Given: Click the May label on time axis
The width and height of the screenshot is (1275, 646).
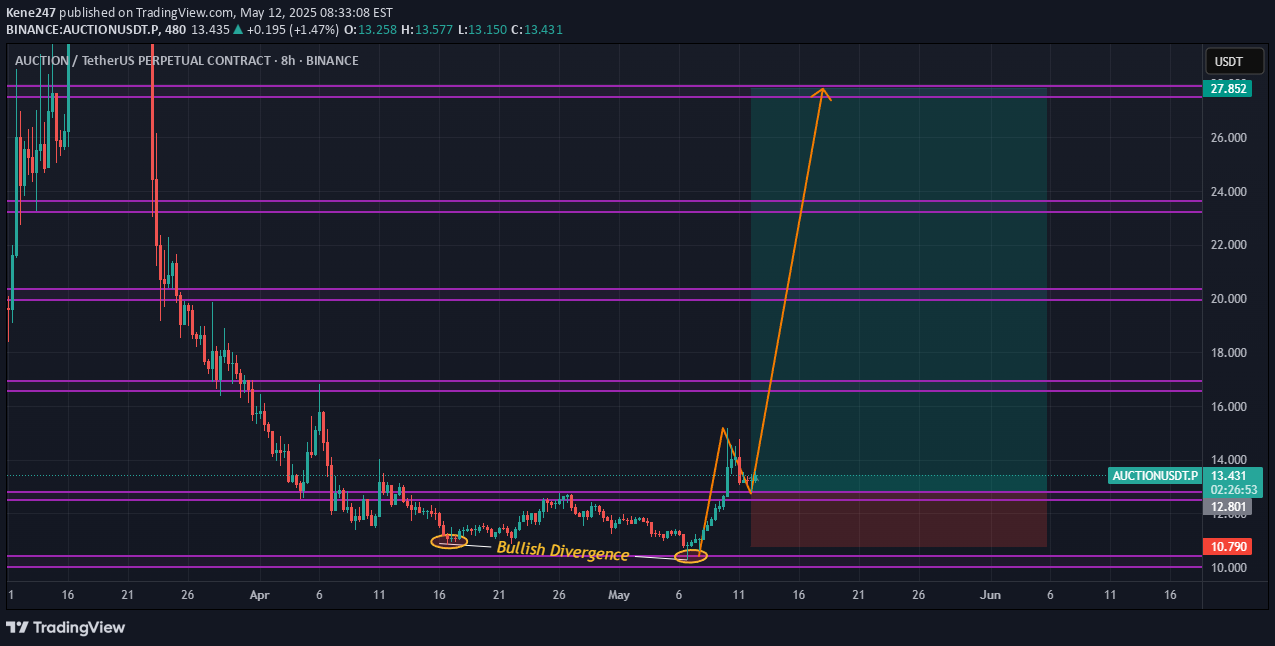Looking at the screenshot, I should point(620,594).
